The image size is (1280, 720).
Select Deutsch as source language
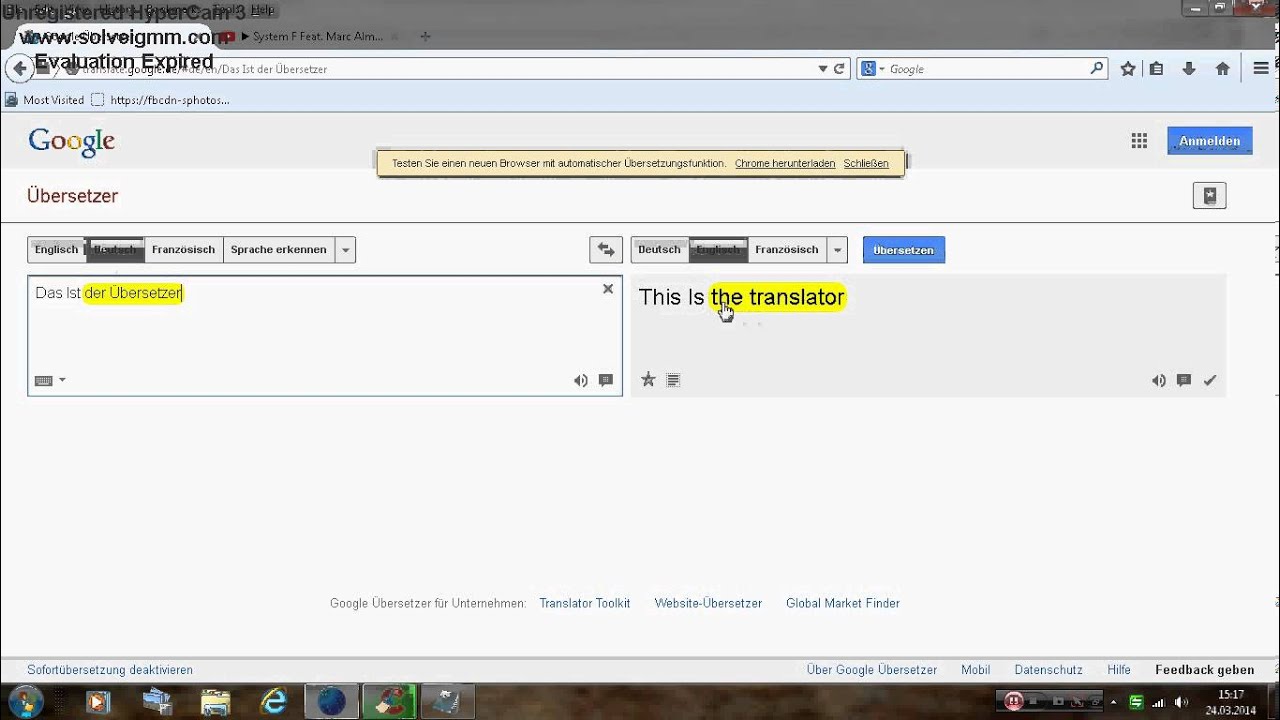pyautogui.click(x=115, y=249)
